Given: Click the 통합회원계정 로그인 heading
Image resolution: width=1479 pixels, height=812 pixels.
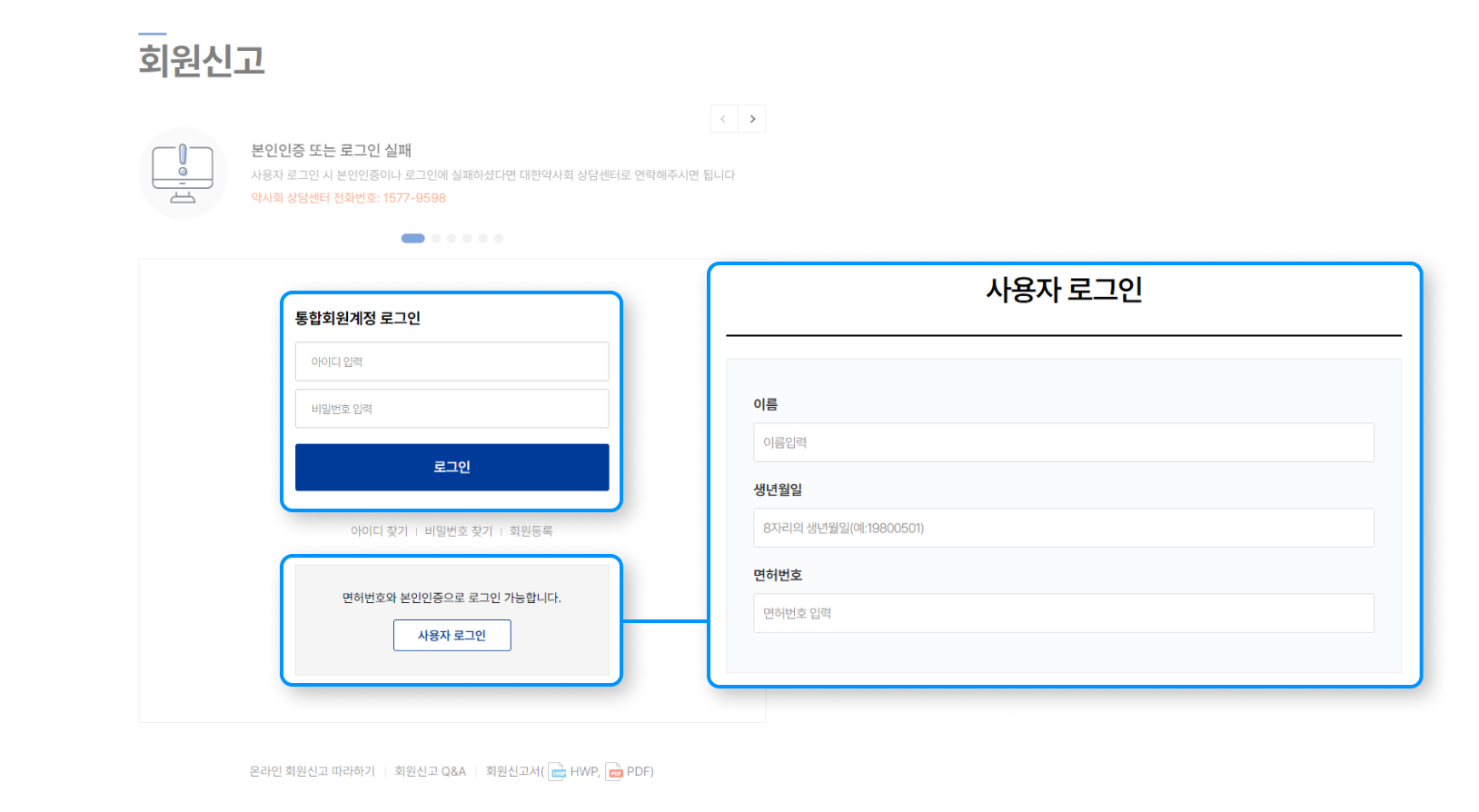Looking at the screenshot, I should click(357, 318).
